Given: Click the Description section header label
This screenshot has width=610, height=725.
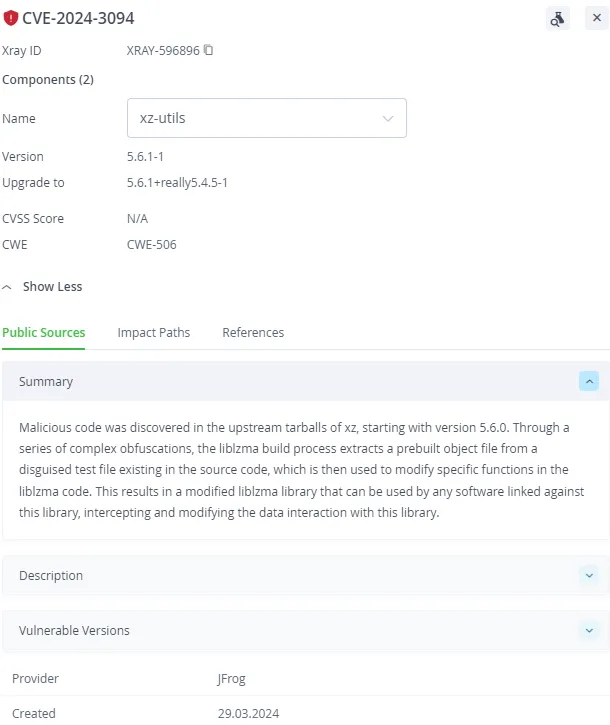Looking at the screenshot, I should tap(51, 576).
